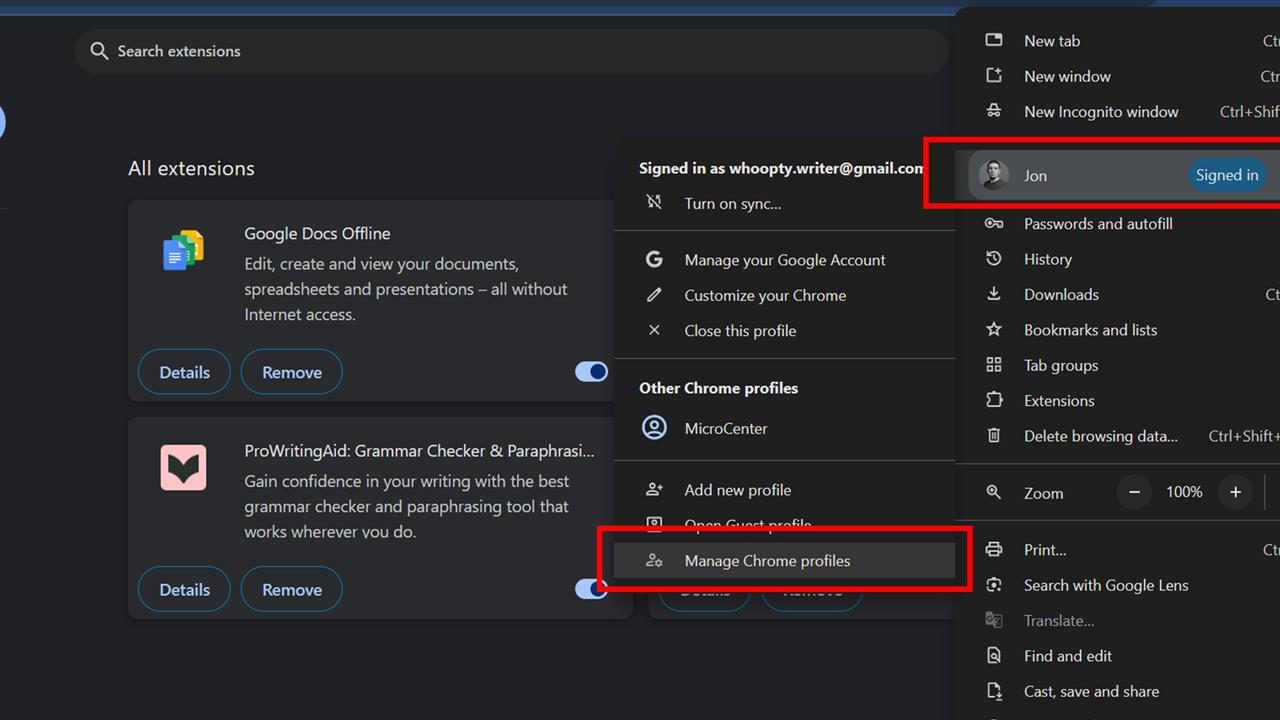The image size is (1280, 720).
Task: Click the printer icon beside Print
Action: 994,549
